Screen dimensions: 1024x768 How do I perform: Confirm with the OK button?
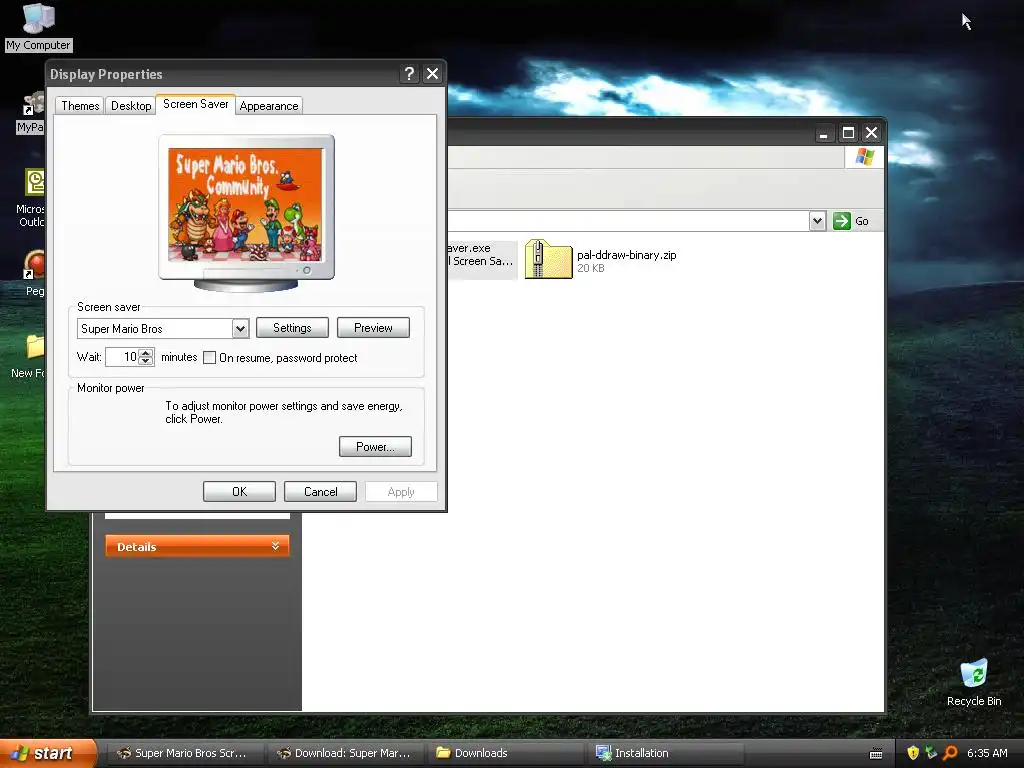click(x=239, y=492)
